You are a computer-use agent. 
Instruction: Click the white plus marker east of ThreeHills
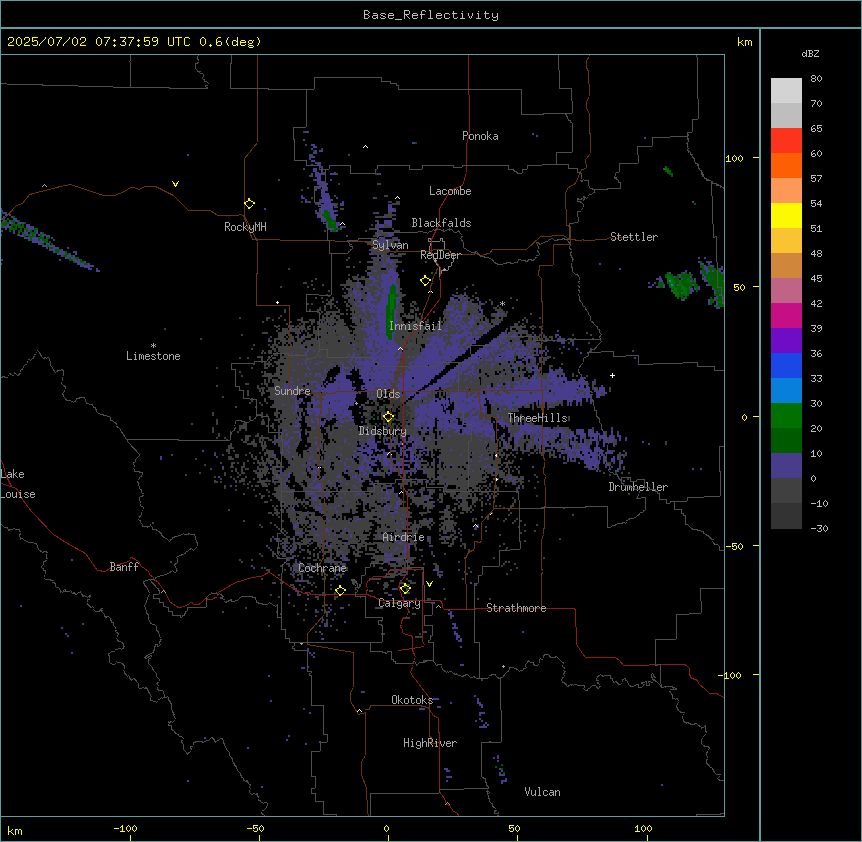coord(612,375)
